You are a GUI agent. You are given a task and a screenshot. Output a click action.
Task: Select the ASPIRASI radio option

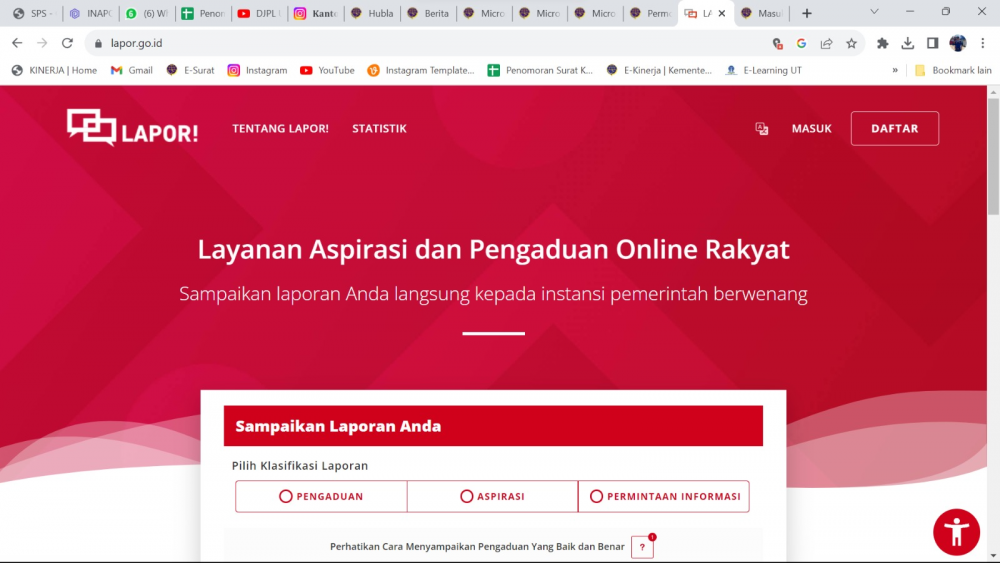[x=492, y=496]
